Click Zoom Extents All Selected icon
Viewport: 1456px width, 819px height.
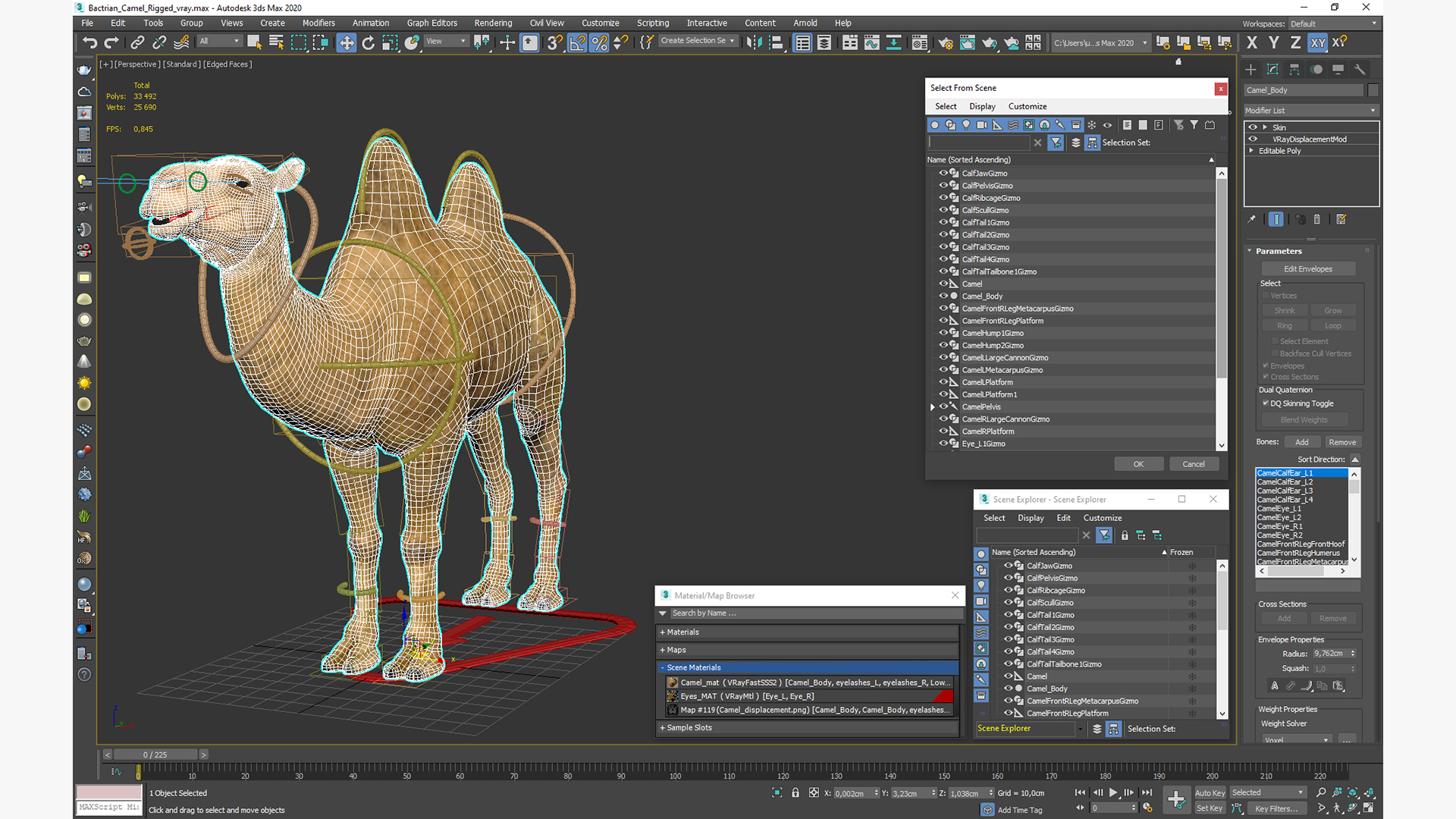point(1370,792)
